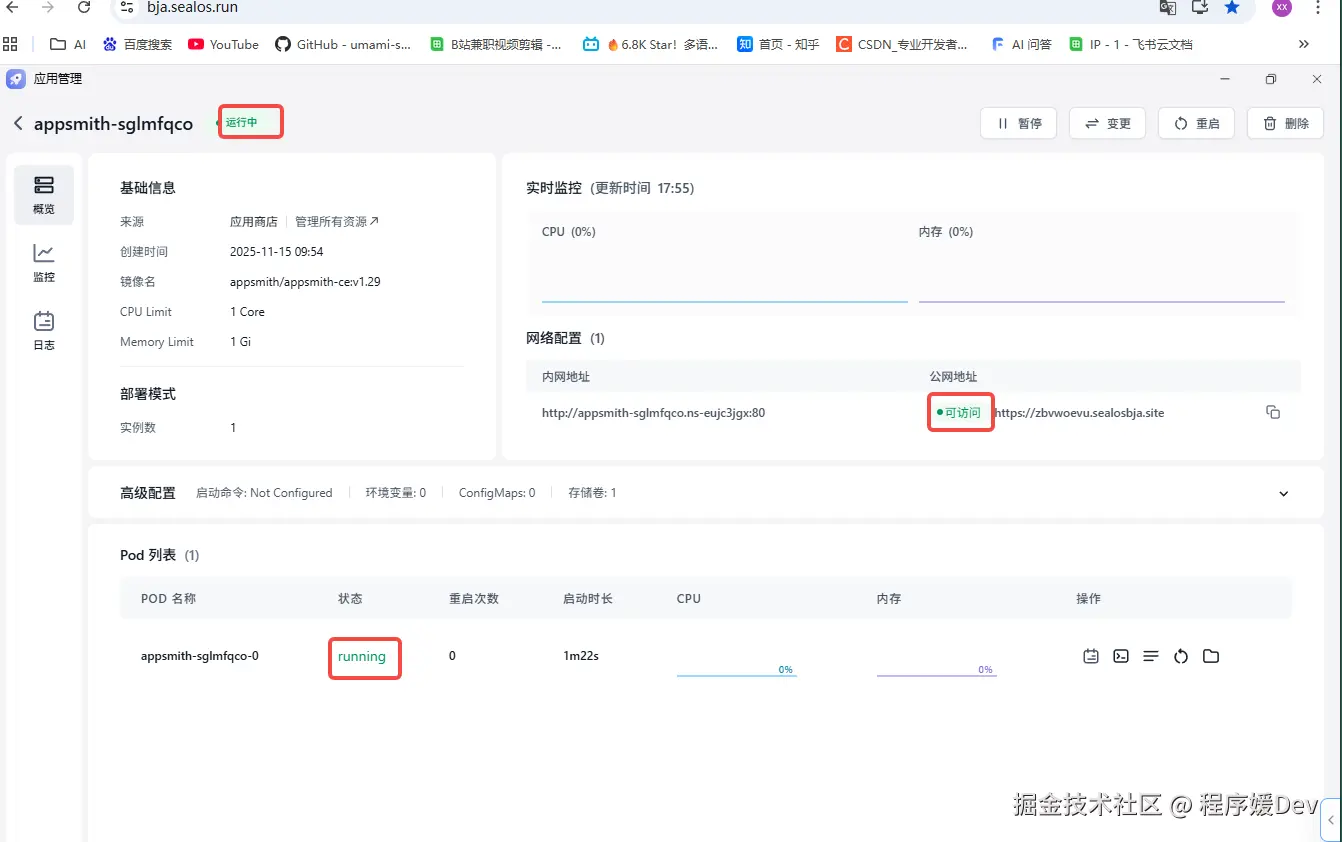The height and width of the screenshot is (842, 1342).
Task: Go back using the arrow beside appsmith-sglmfqco
Action: (x=17, y=124)
